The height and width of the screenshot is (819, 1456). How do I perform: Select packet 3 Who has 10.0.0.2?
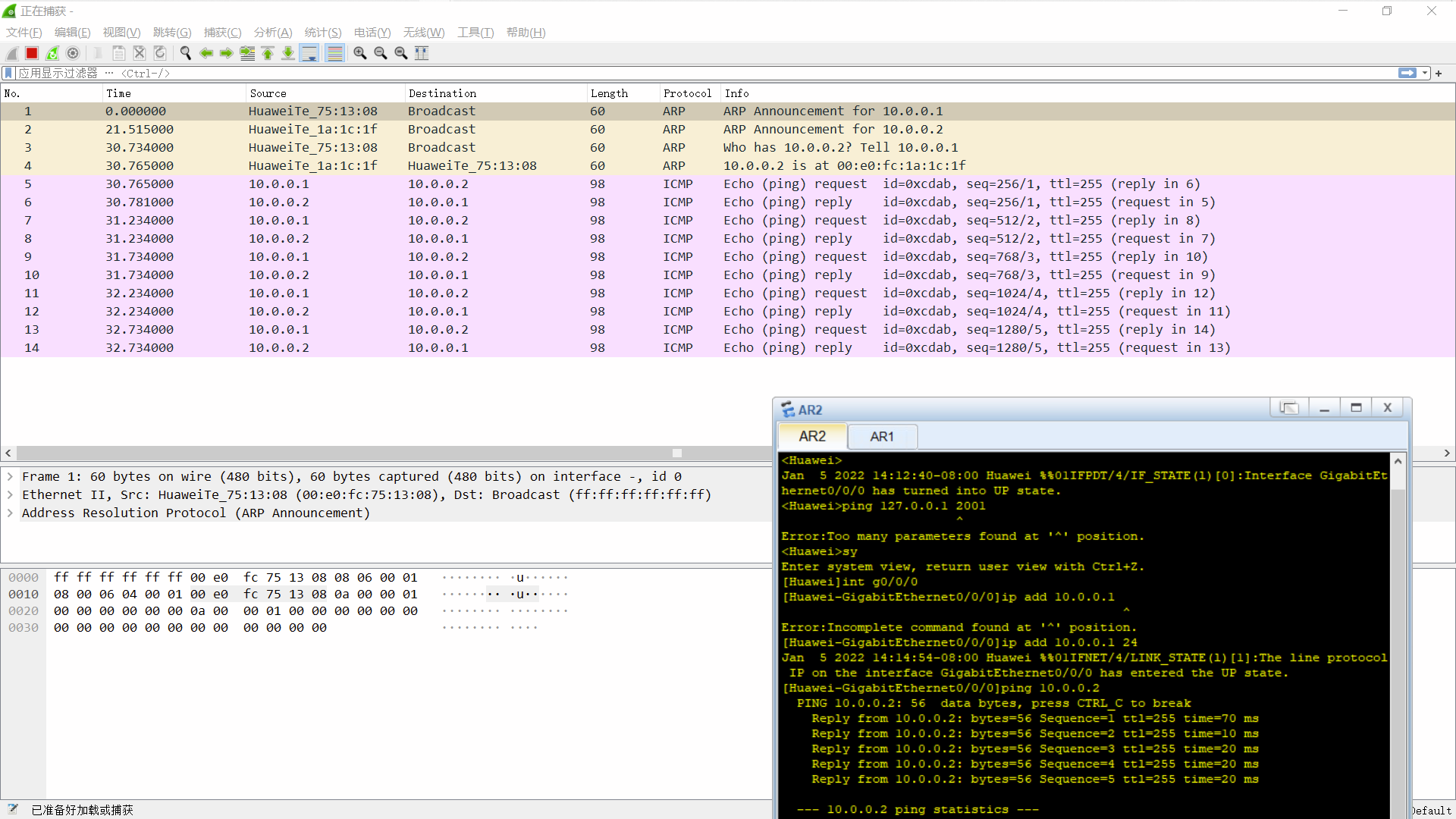point(728,148)
